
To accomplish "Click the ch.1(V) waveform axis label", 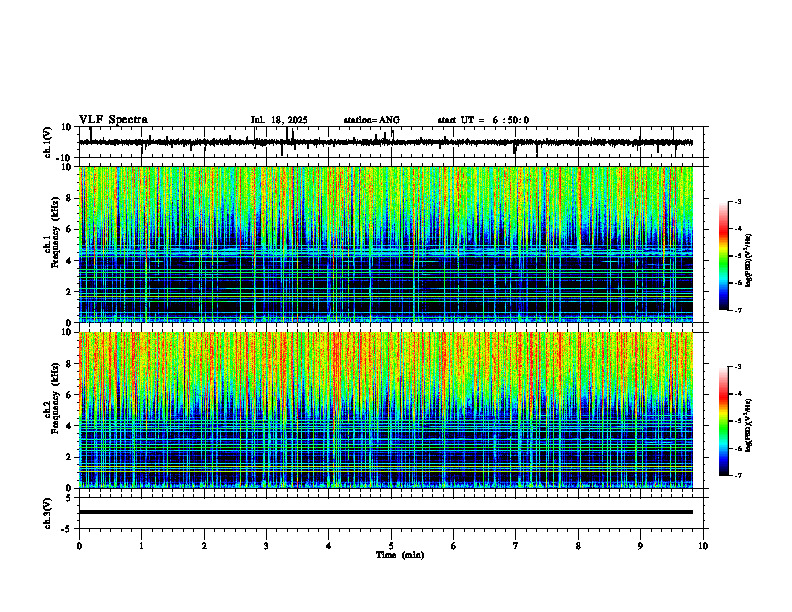I will [48, 142].
